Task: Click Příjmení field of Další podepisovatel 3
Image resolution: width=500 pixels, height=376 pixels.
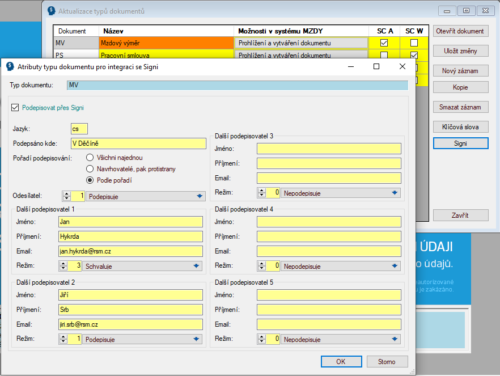Action: click(329, 163)
